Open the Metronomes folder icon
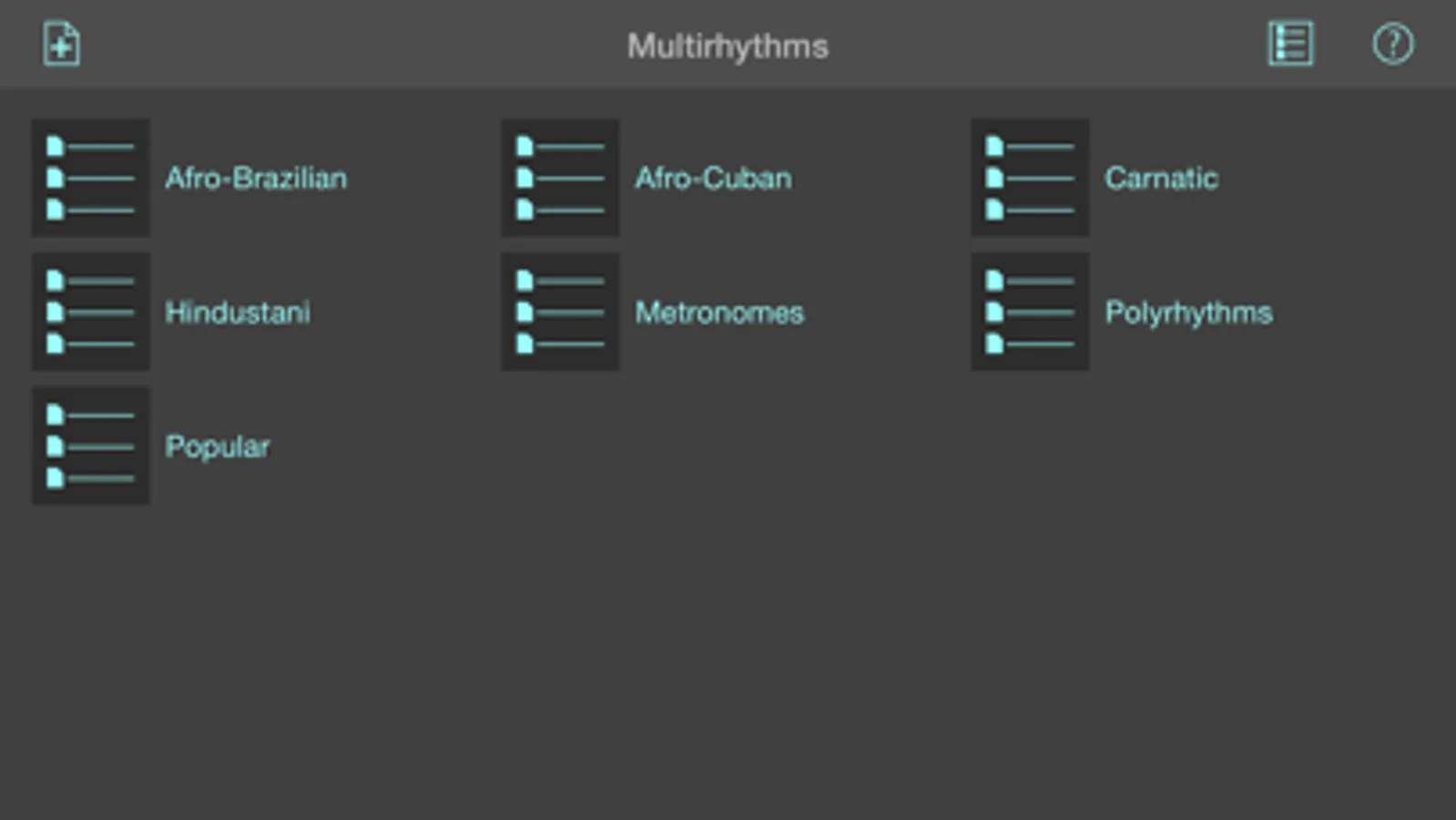This screenshot has width=1456, height=820. point(560,312)
